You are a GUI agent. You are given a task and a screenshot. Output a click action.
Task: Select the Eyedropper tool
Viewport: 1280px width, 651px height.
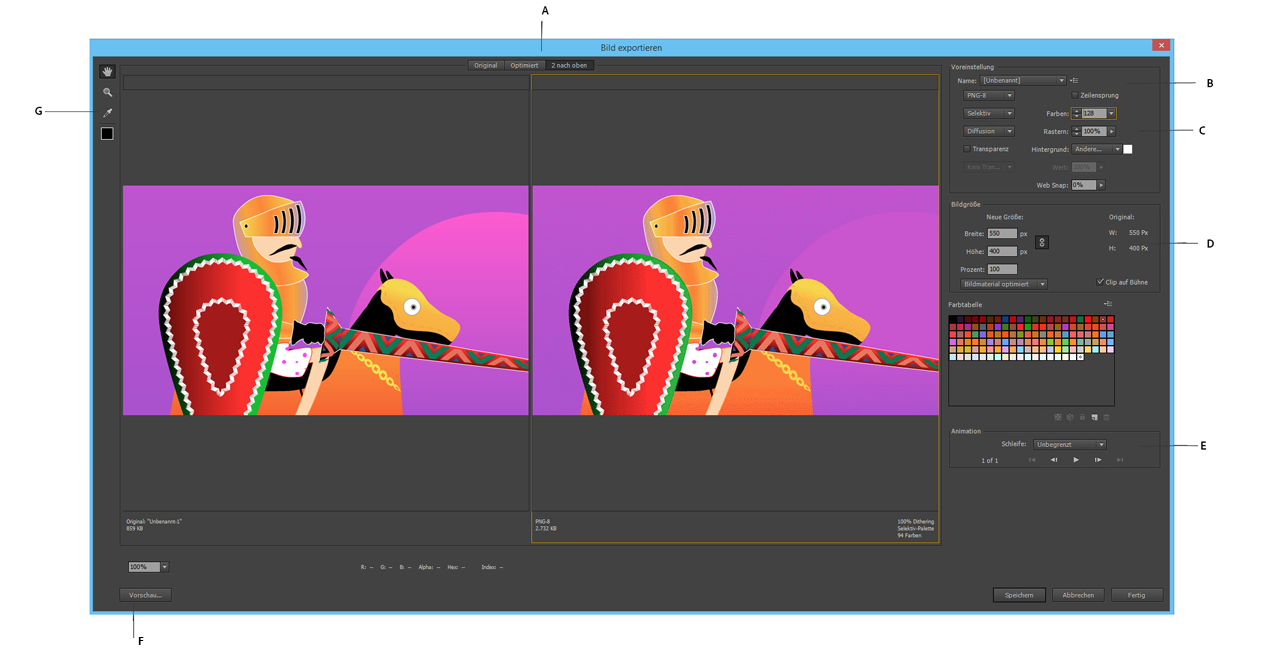(x=107, y=113)
